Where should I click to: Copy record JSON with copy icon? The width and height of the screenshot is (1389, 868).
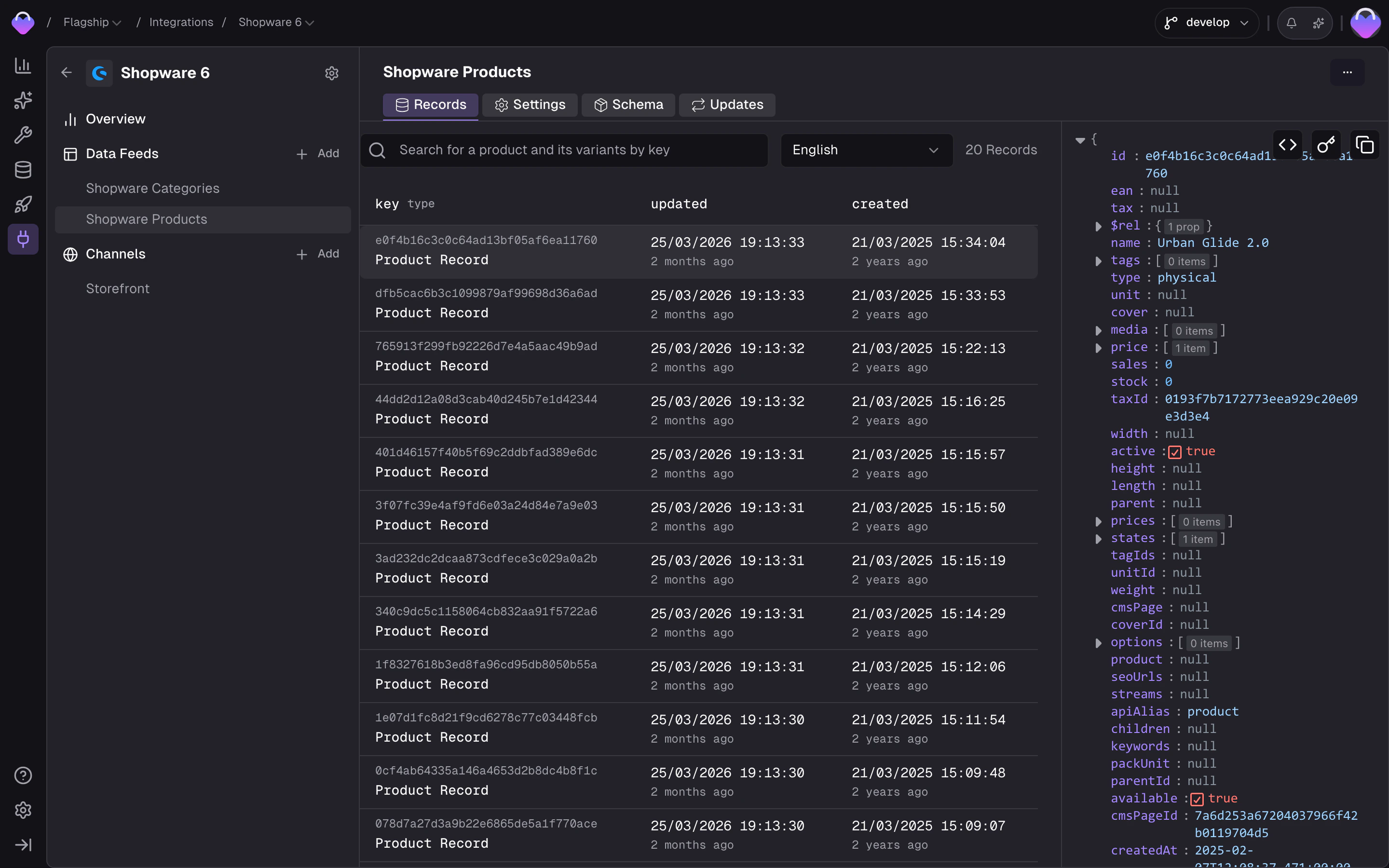(x=1364, y=145)
